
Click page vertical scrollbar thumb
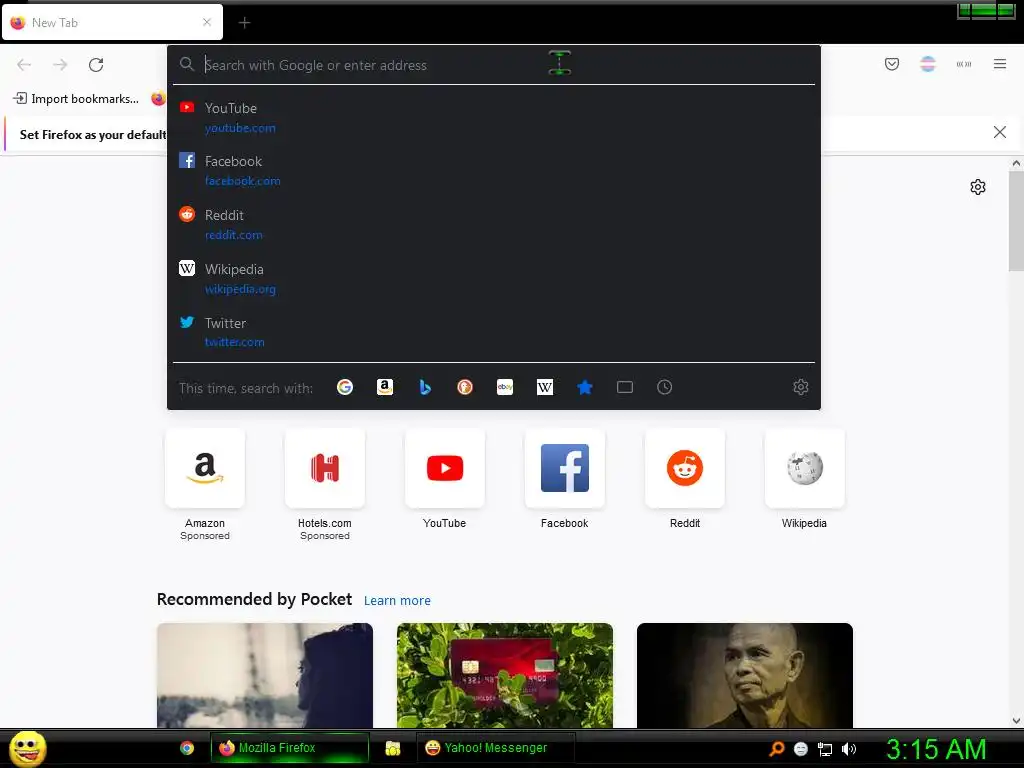pos(1016,221)
